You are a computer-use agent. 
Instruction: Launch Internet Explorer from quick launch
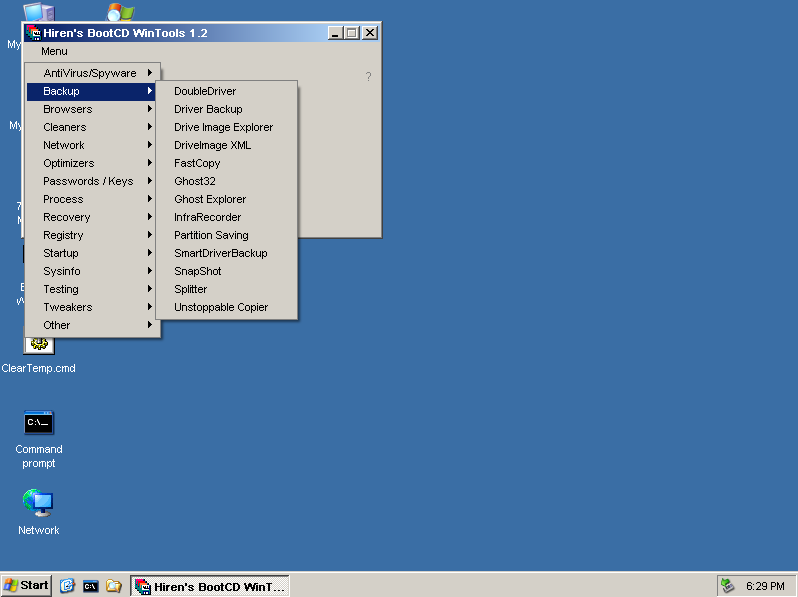67,586
